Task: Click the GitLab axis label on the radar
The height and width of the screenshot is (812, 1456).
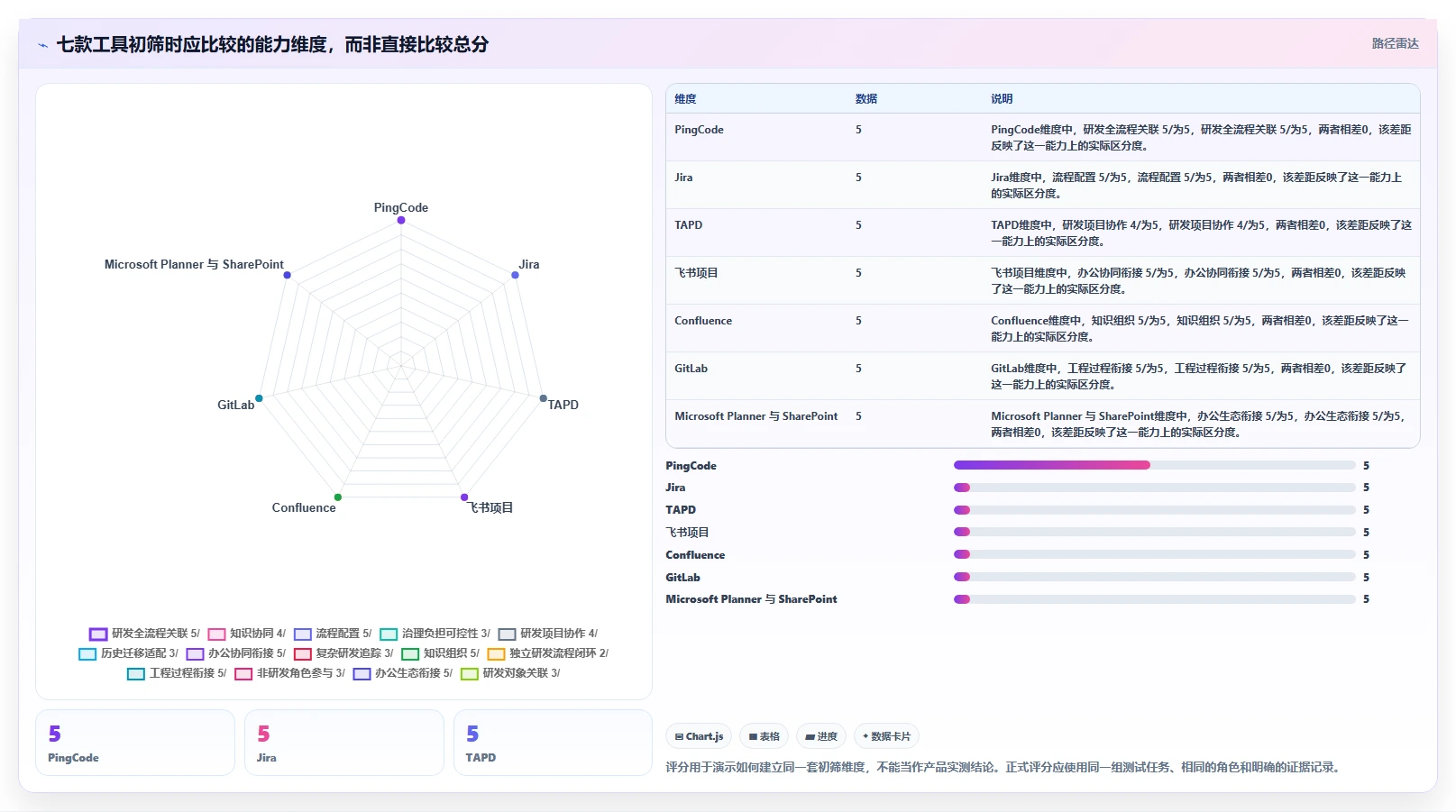Action: coord(235,405)
